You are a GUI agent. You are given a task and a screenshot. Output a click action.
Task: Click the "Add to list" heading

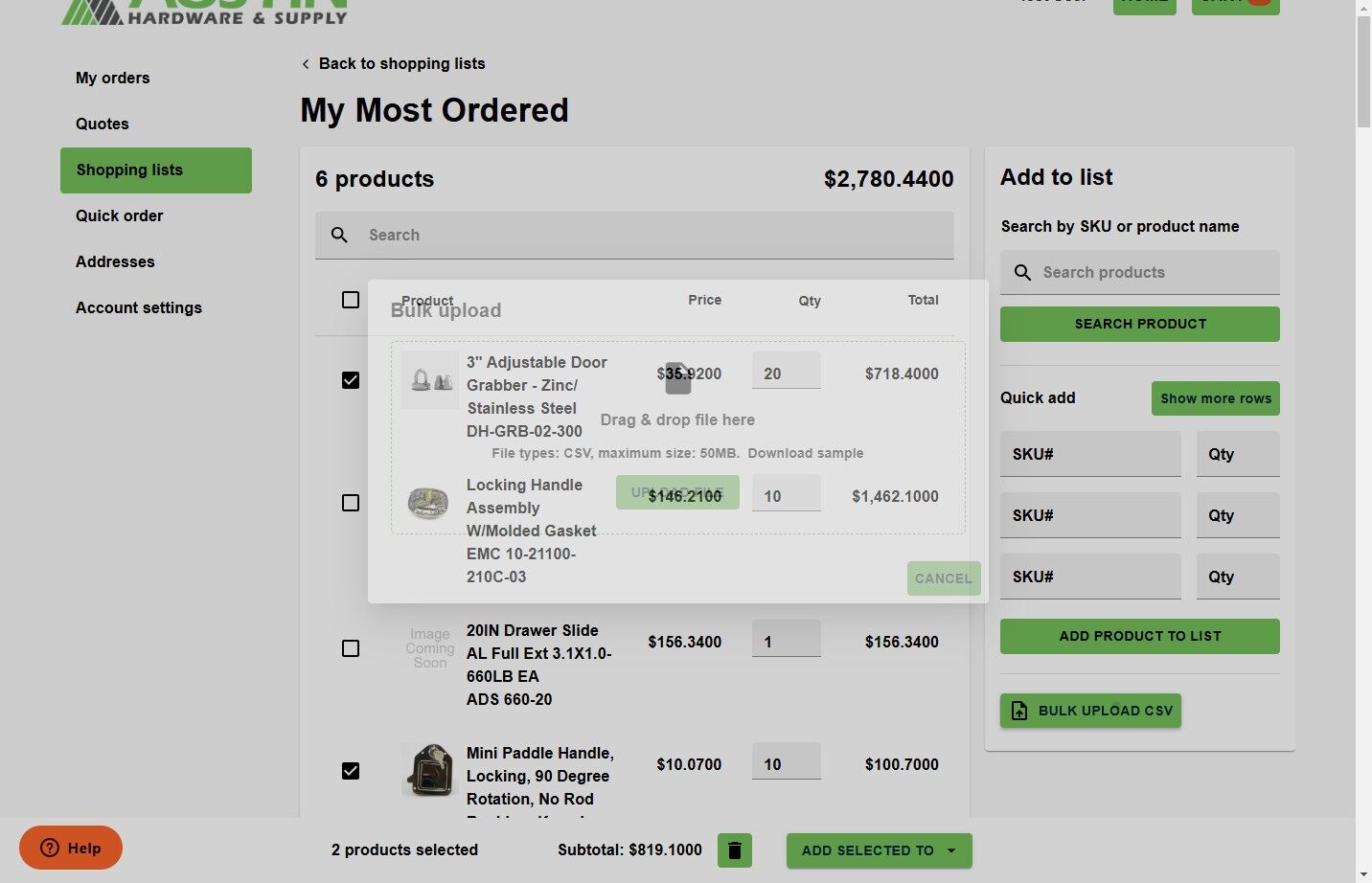point(1057,177)
